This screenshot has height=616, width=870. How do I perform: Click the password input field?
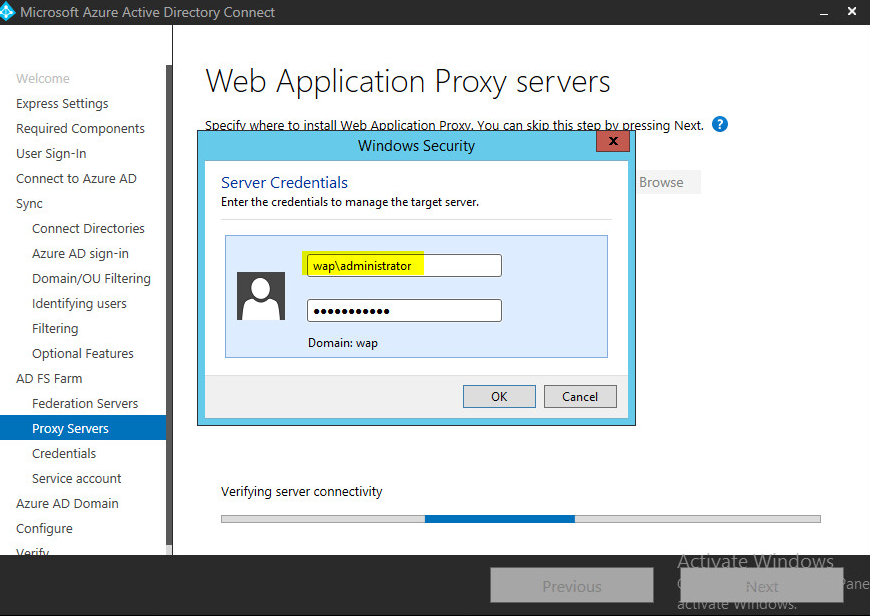(404, 311)
